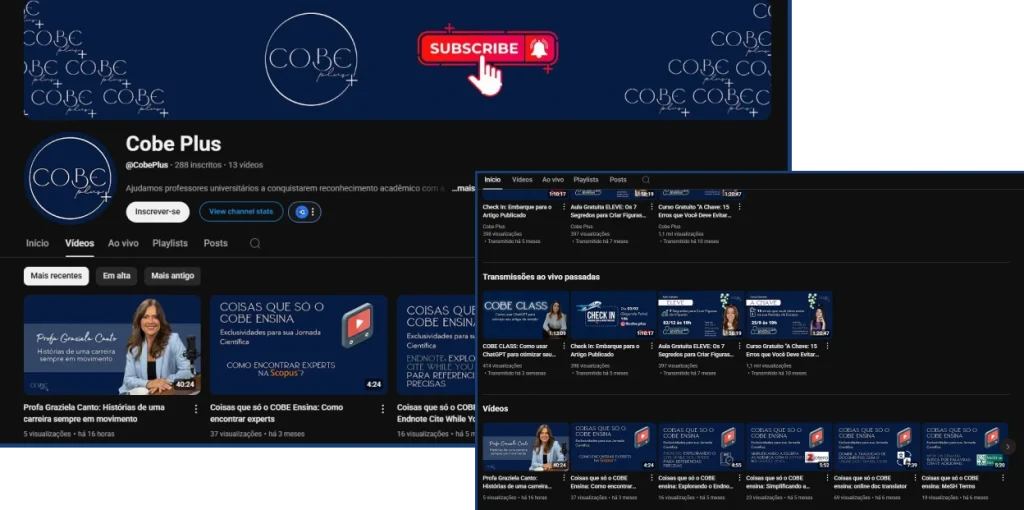Click the channel search magnifier beside Posts tab

(255, 243)
